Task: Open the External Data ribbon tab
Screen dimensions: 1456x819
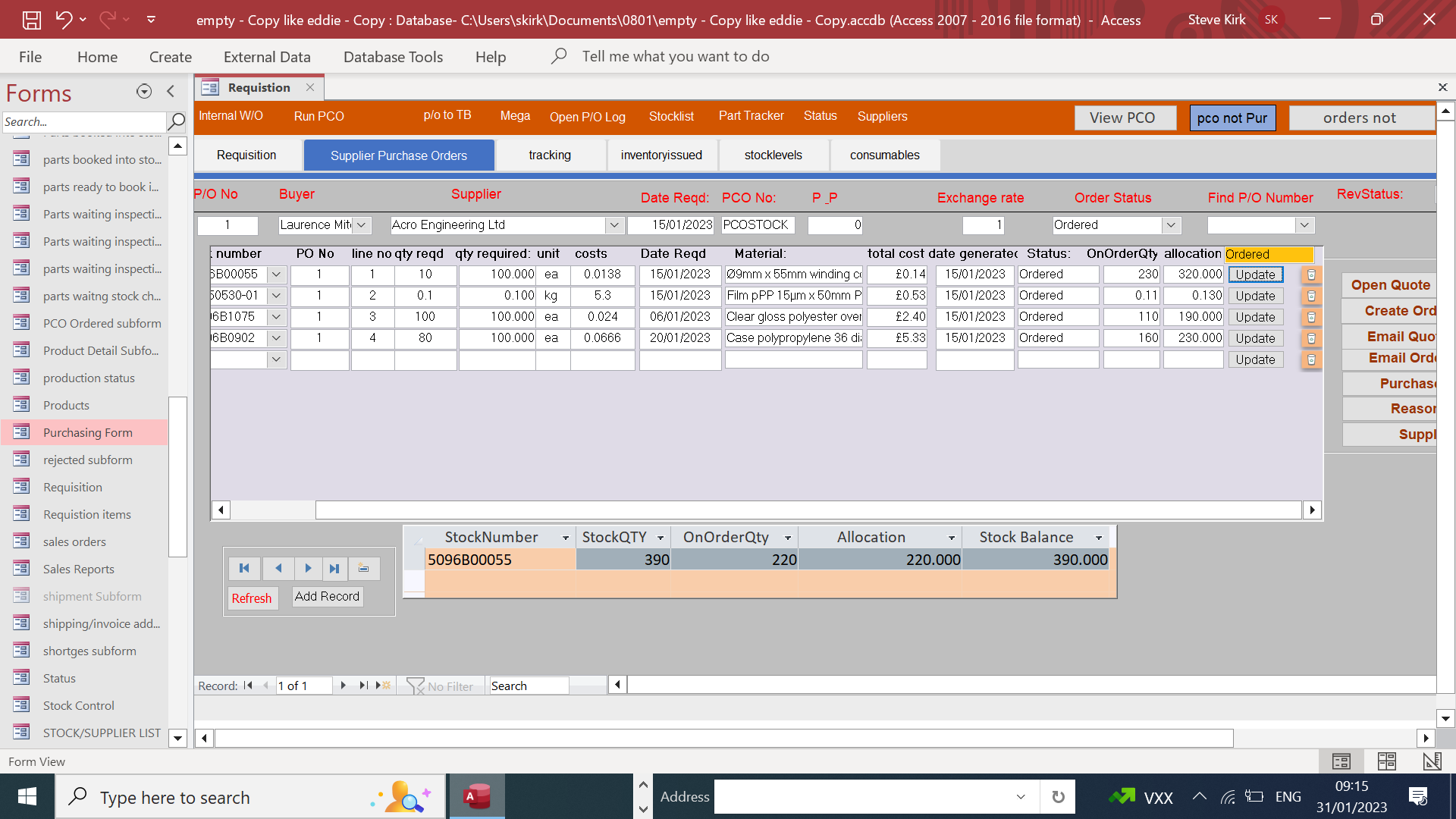Action: coord(267,57)
